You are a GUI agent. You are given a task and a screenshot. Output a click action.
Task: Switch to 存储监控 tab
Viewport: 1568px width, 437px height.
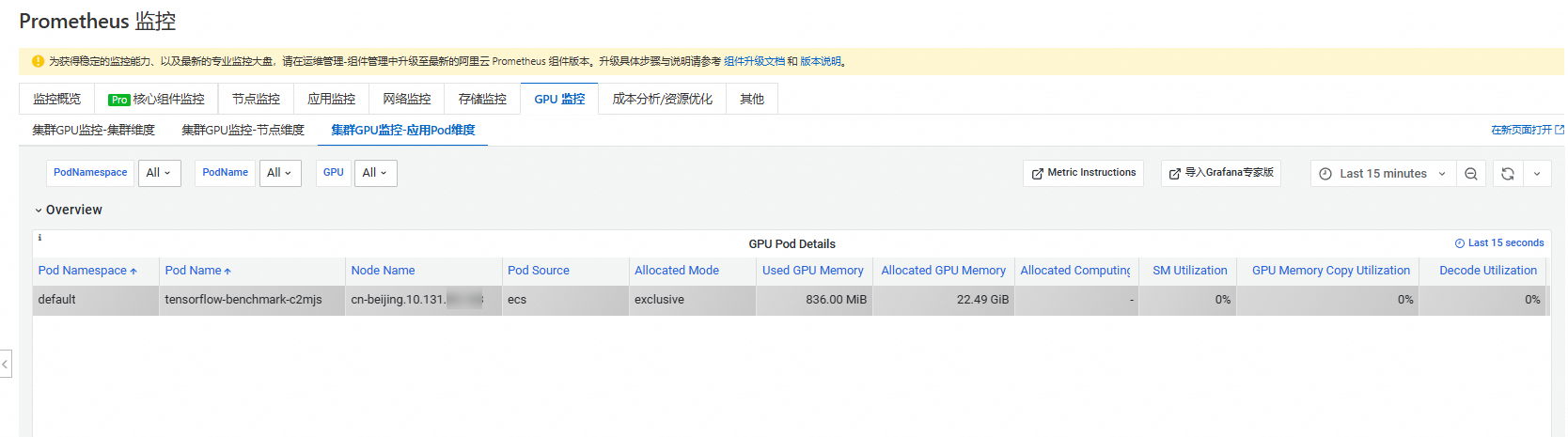482,99
